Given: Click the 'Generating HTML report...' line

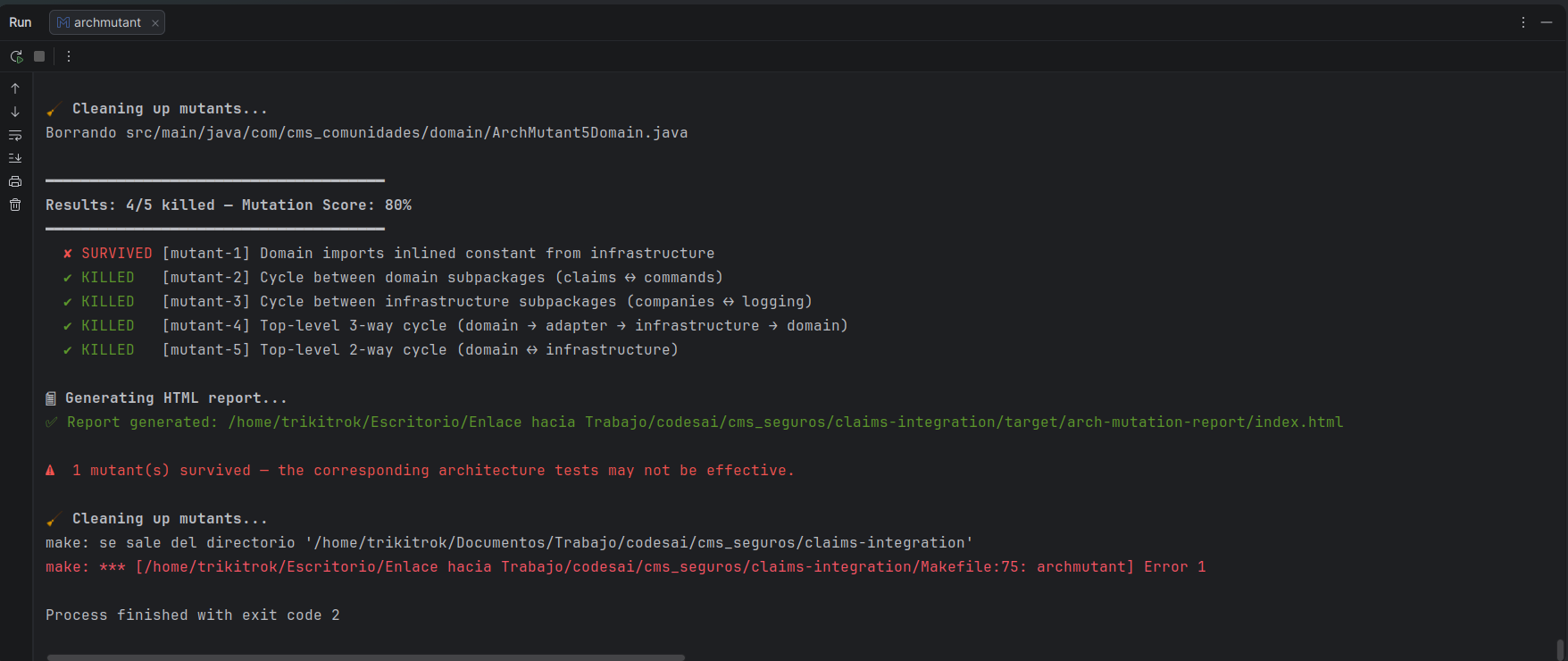Looking at the screenshot, I should [x=166, y=398].
